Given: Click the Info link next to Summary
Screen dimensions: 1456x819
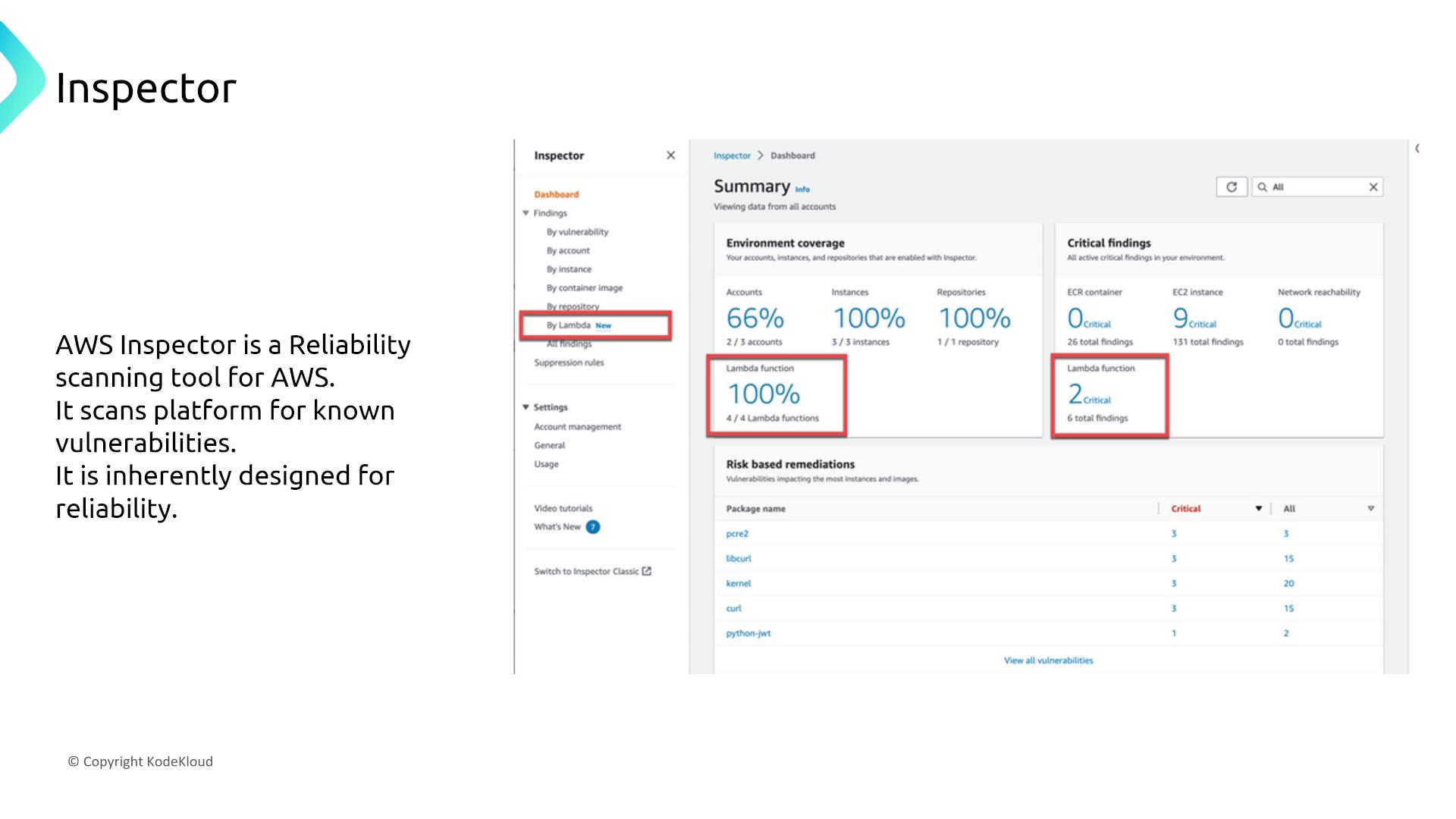Looking at the screenshot, I should tap(802, 190).
